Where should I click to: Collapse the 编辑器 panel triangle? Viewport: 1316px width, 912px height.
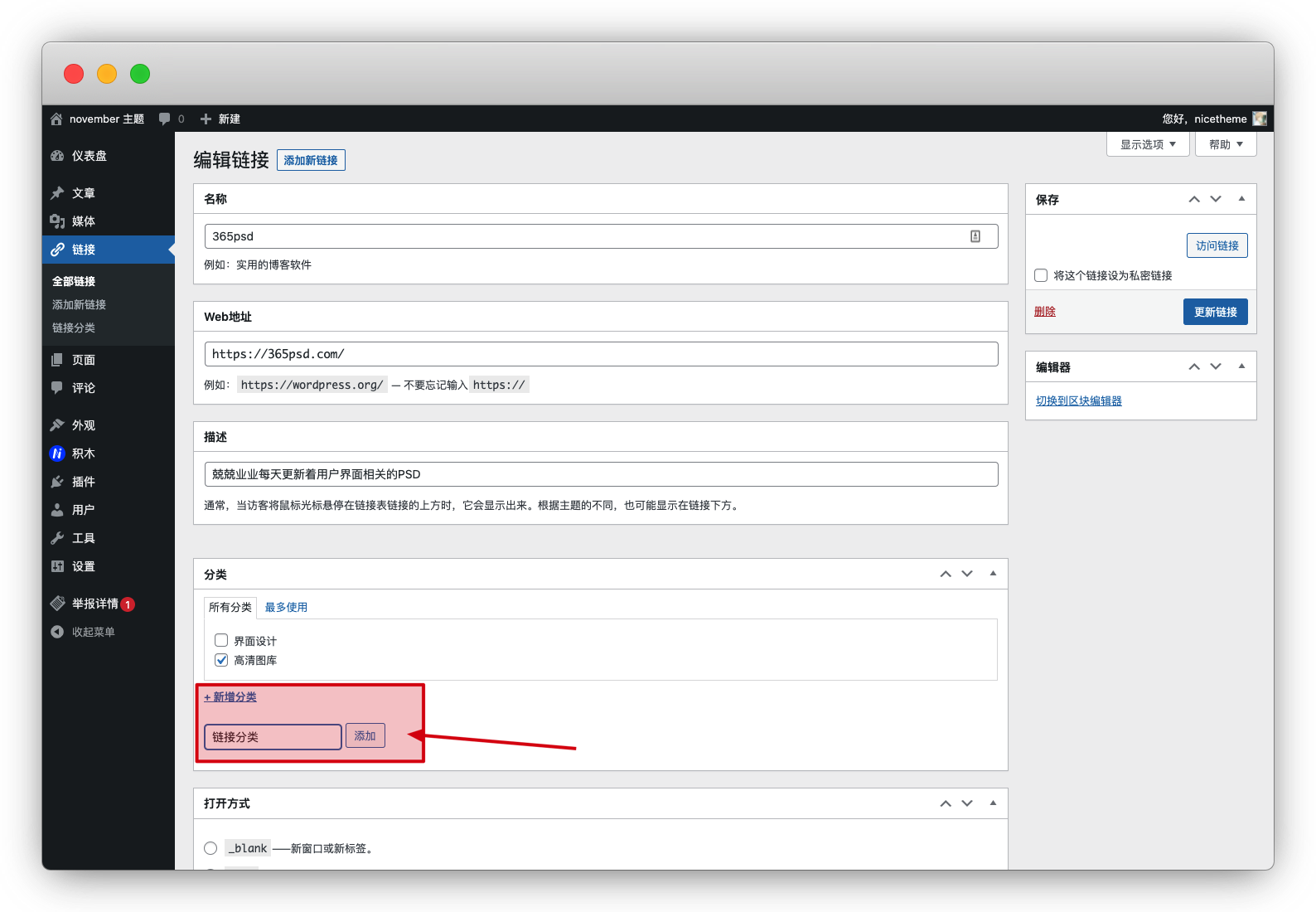click(1241, 366)
